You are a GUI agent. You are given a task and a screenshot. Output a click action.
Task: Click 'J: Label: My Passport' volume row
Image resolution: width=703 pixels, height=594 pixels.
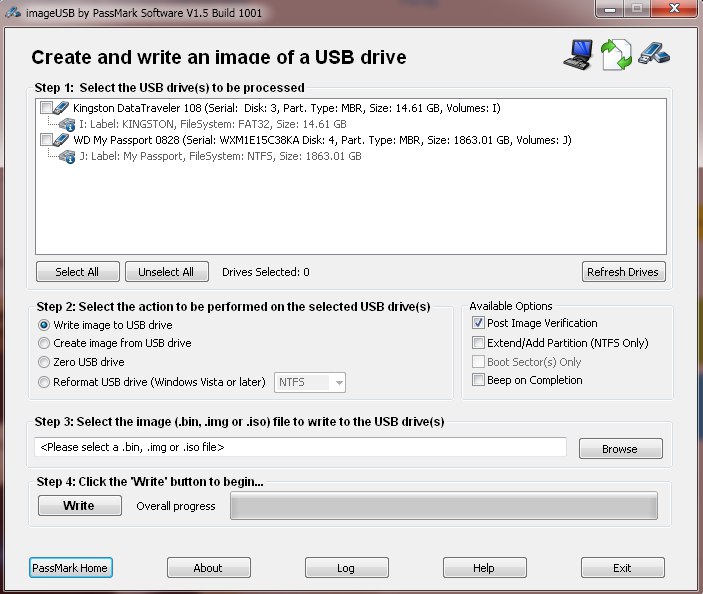click(220, 156)
